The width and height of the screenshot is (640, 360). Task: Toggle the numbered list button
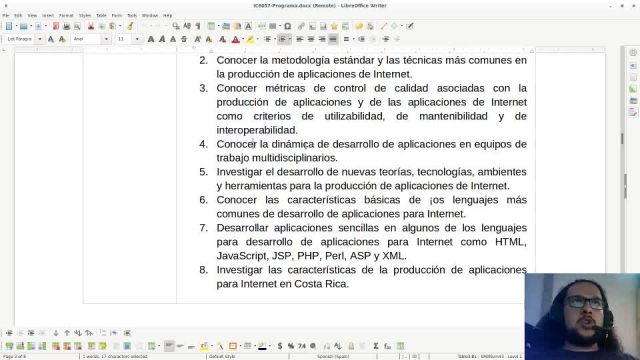click(282, 39)
